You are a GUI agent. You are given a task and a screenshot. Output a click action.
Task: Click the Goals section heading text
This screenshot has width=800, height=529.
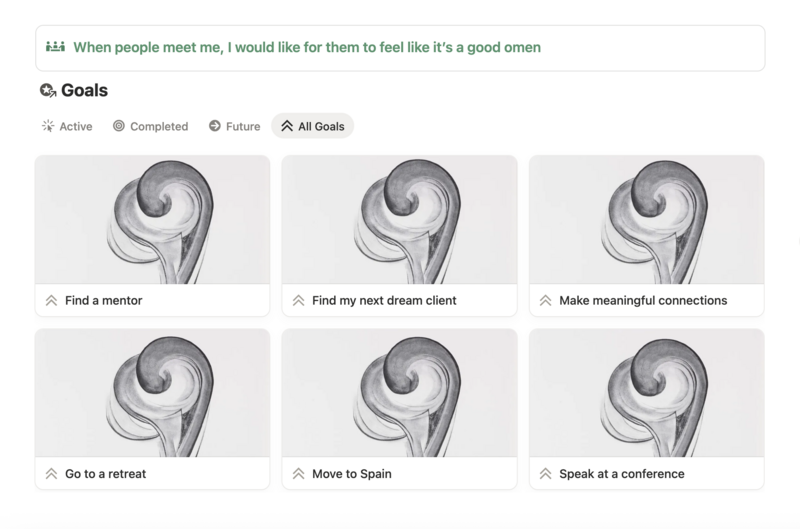click(84, 91)
